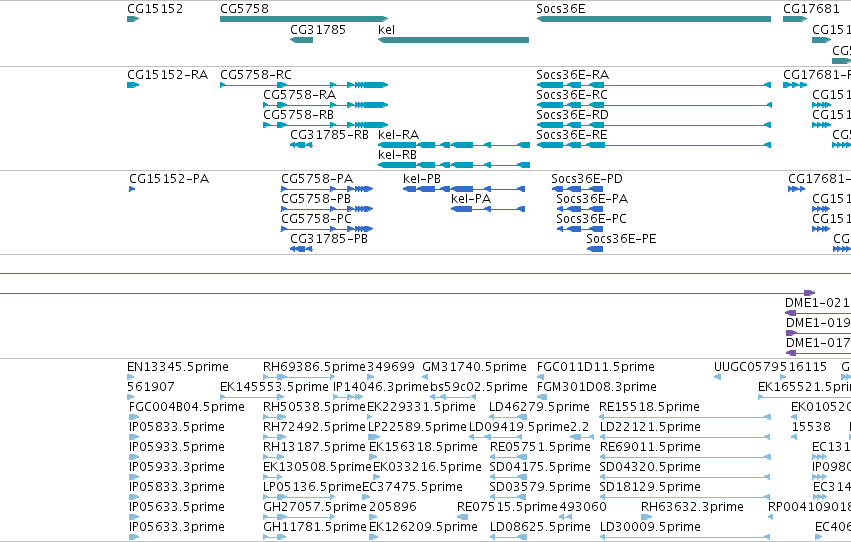
Task: Click the CG5758-PA protein label
Action: [x=317, y=179]
